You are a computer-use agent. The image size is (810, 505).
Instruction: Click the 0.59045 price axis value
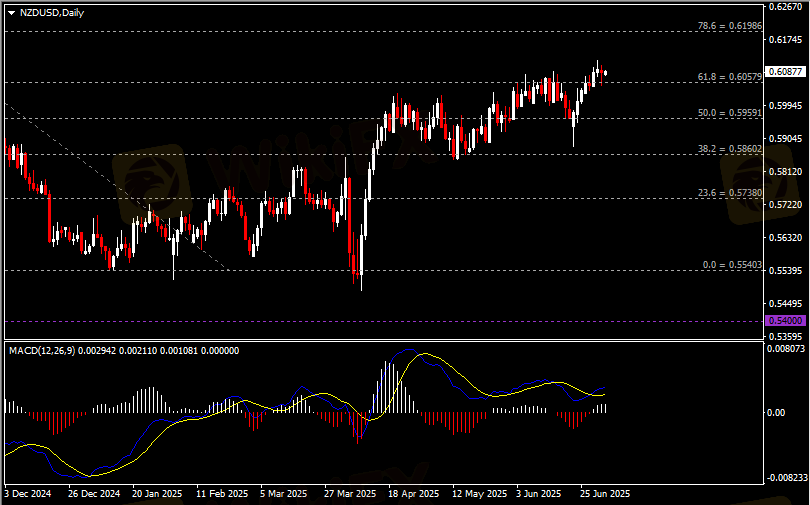(x=785, y=138)
